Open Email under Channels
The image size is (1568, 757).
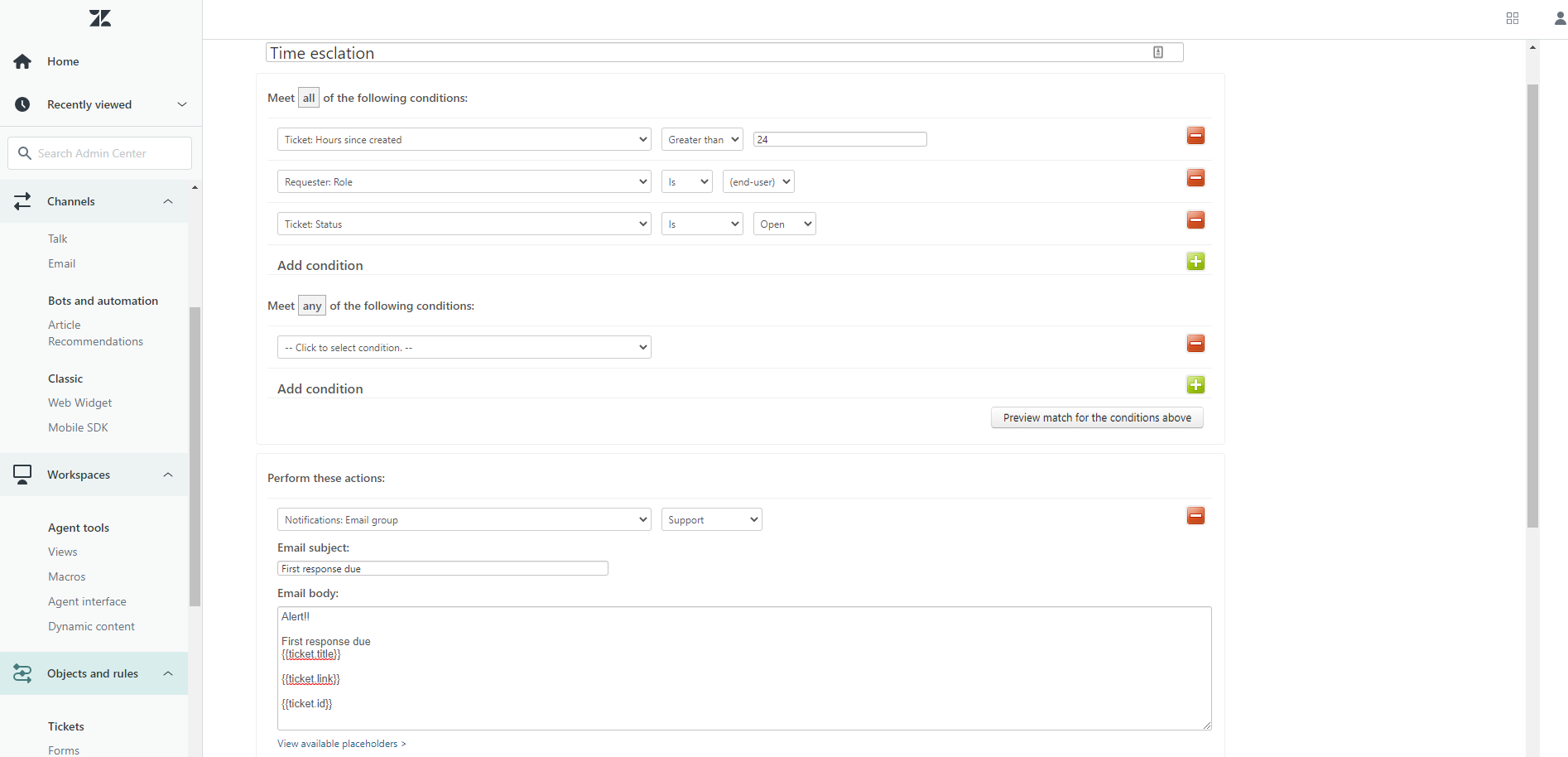tap(61, 263)
